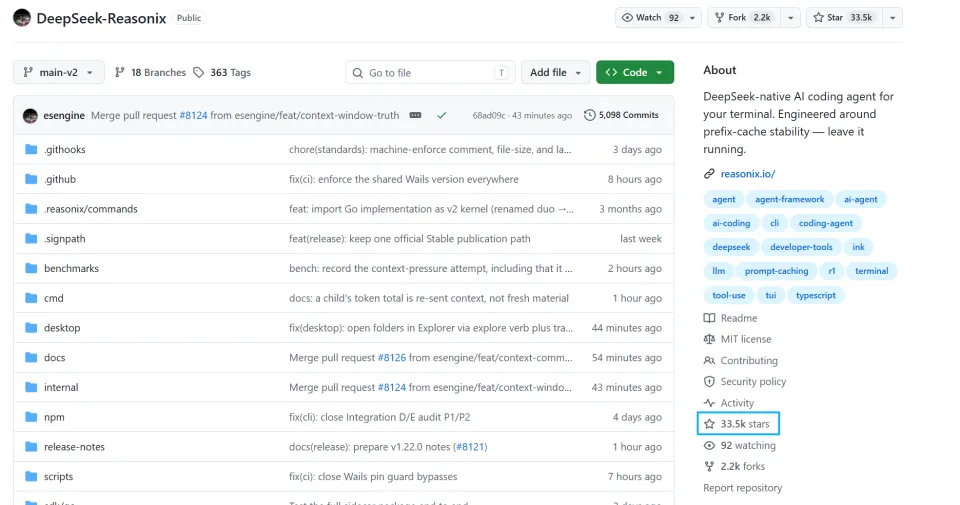Open the Star lists dropdown arrow
Image resolution: width=960 pixels, height=505 pixels.
point(893,18)
